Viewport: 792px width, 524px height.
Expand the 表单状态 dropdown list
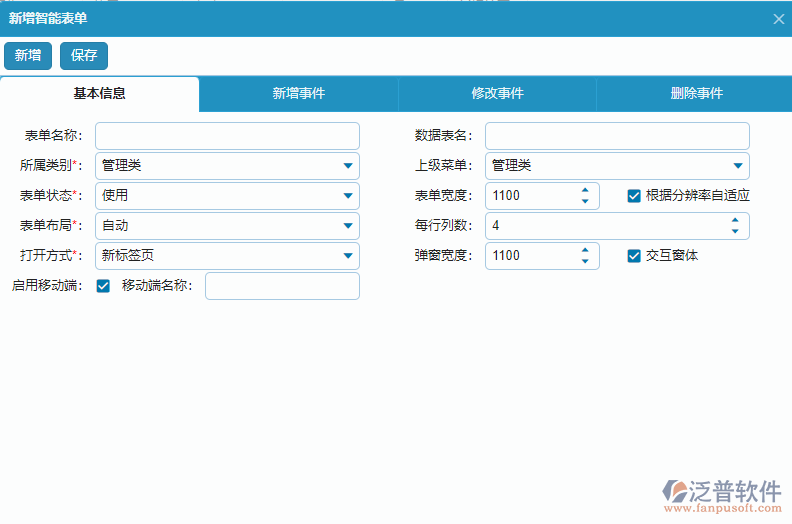tap(347, 196)
